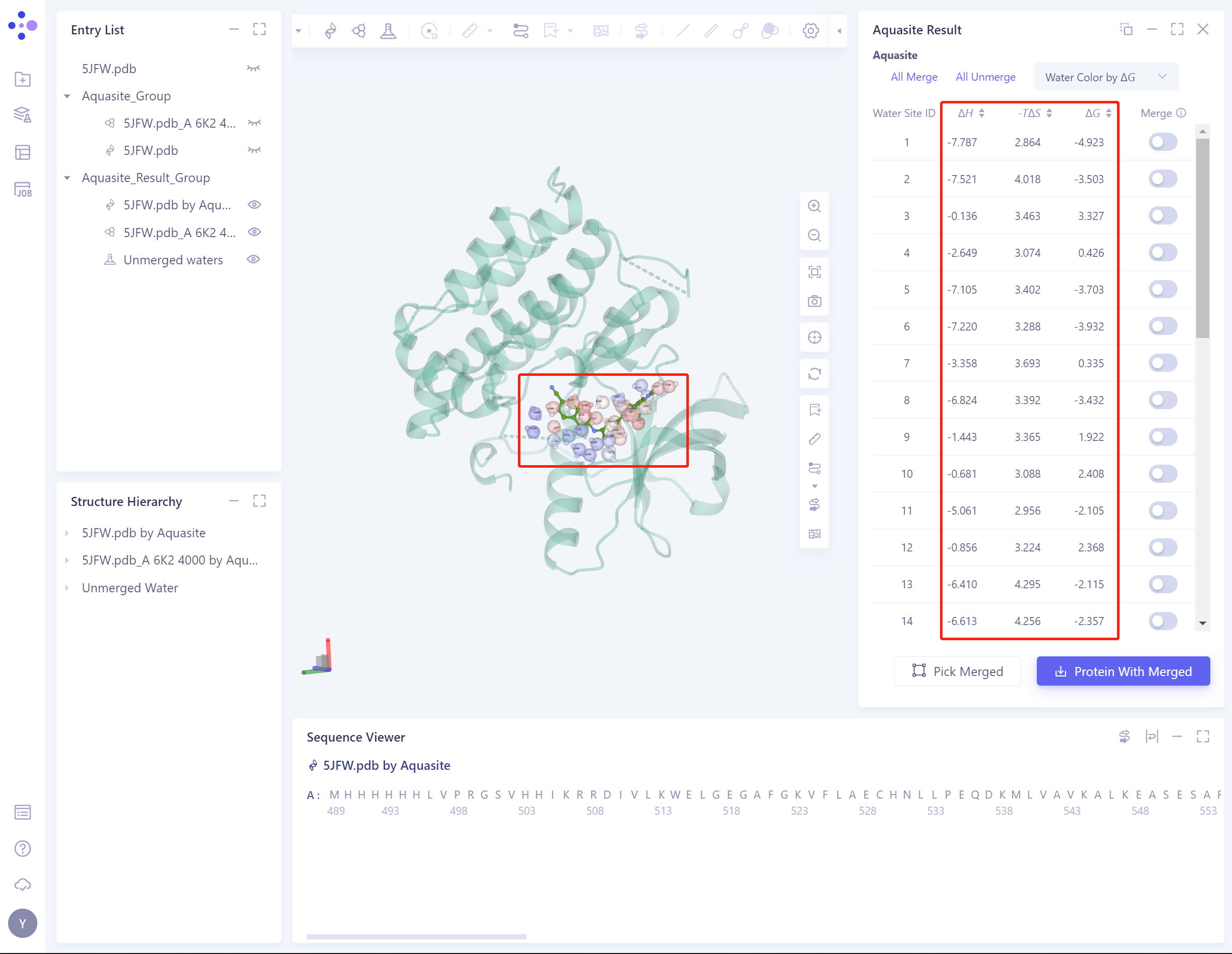
Task: Open Water Color by ΔG dropdown
Action: 1105,77
